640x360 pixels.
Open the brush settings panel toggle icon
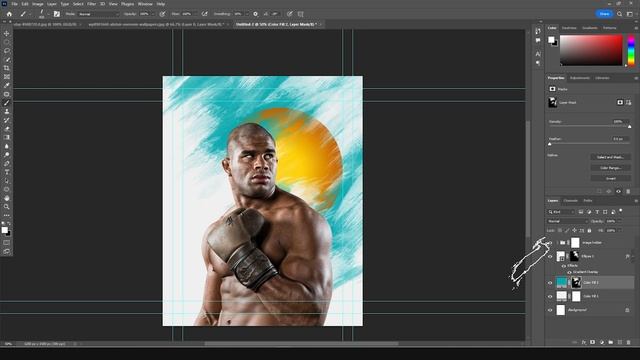[x=57, y=14]
